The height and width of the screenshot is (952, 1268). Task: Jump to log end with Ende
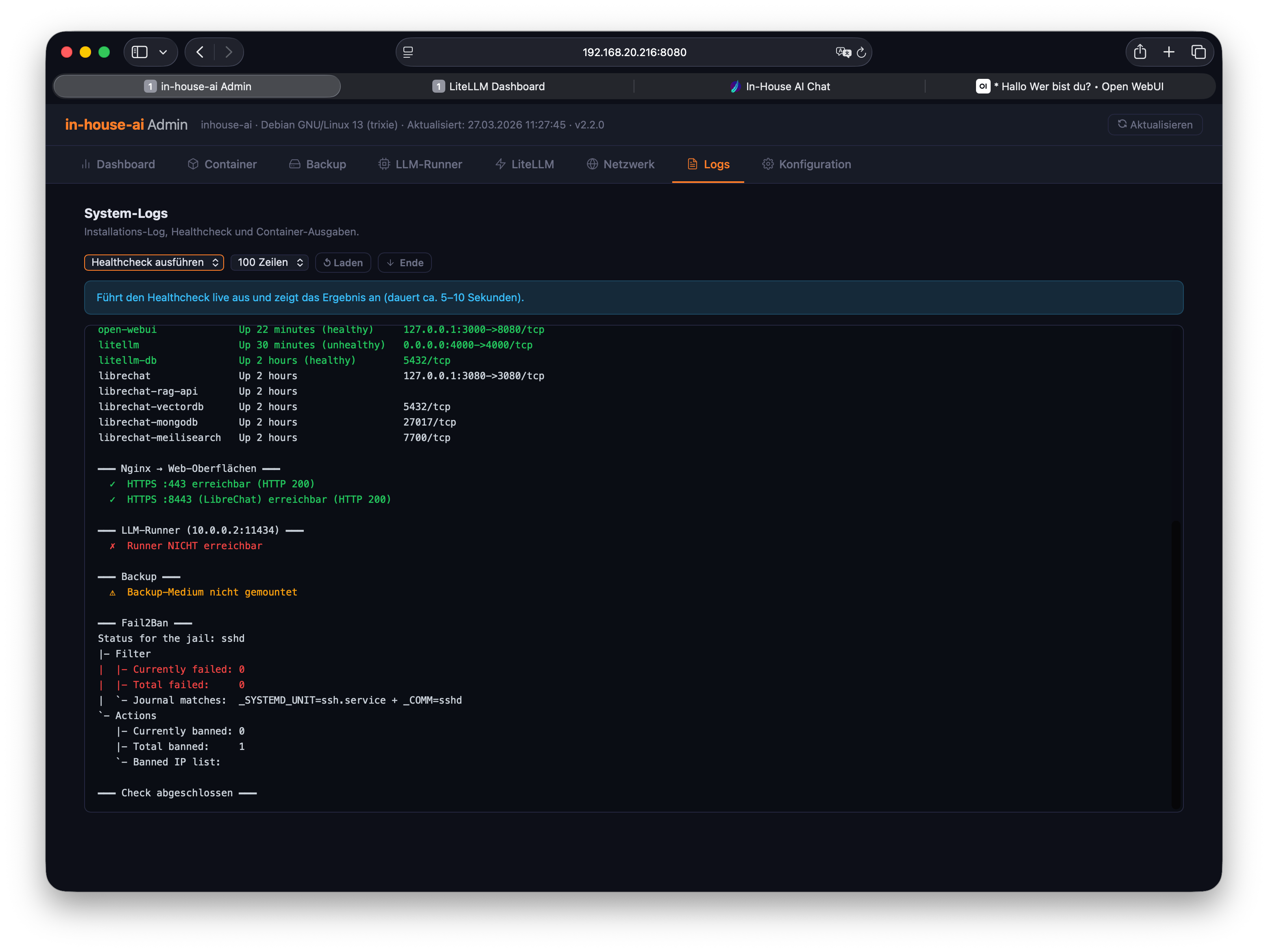(x=404, y=263)
